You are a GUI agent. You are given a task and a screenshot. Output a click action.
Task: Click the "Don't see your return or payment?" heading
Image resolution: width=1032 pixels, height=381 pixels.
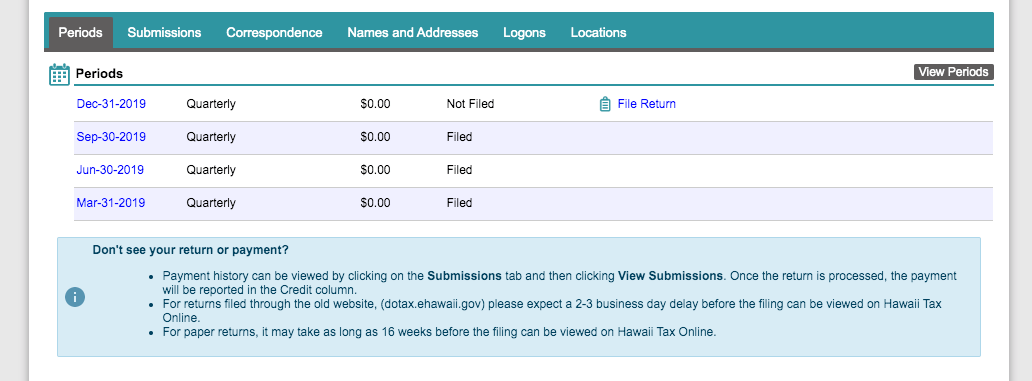(x=191, y=250)
